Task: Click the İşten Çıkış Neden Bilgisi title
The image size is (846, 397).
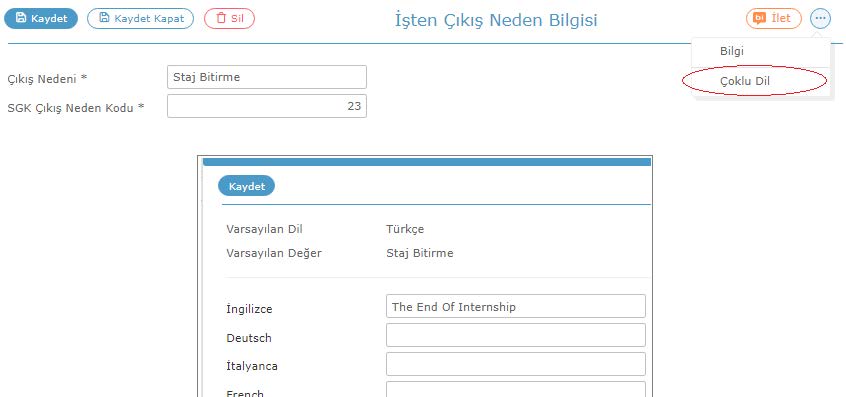Action: click(496, 20)
